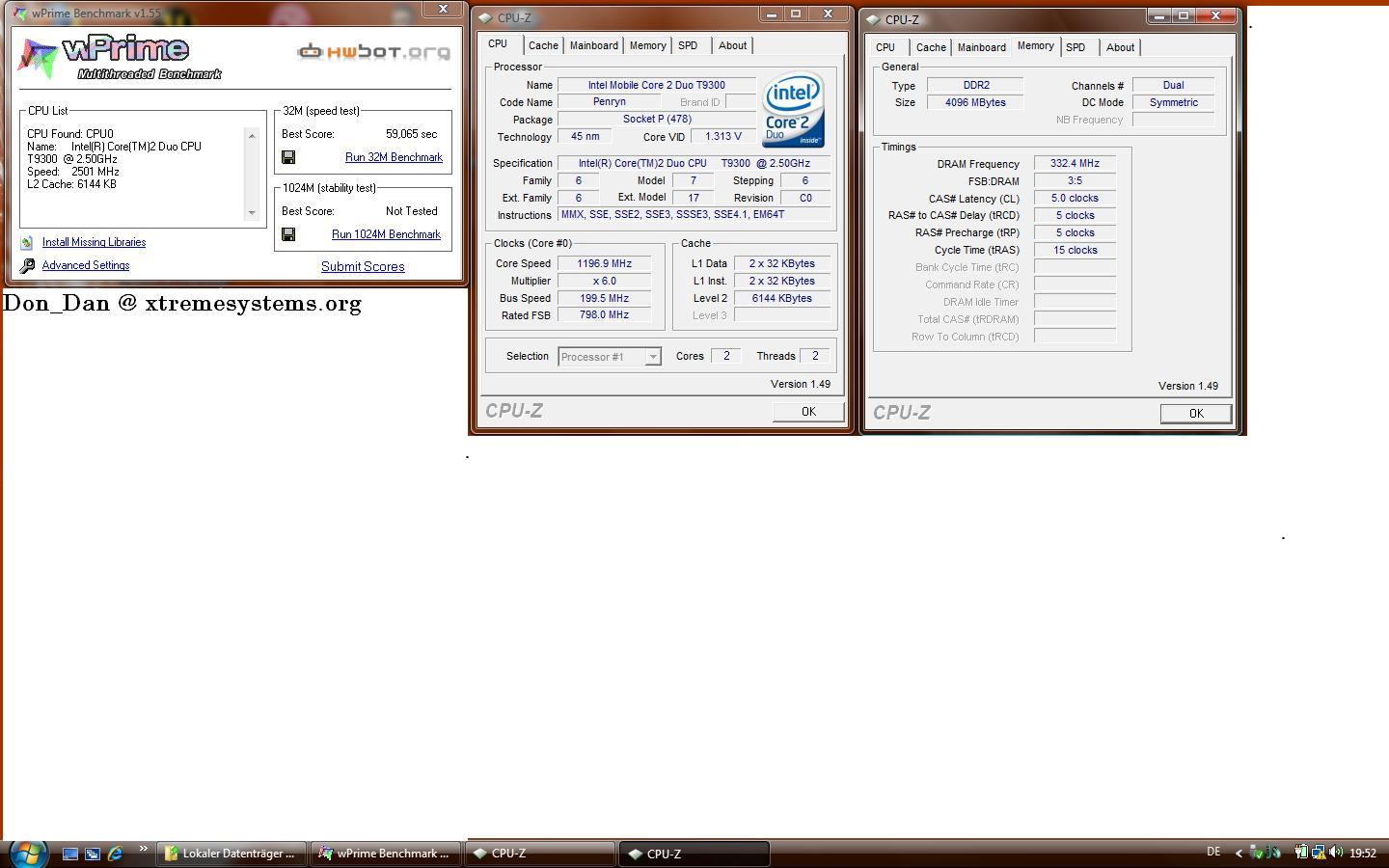This screenshot has height=868, width=1389.
Task: Open the About tab in CPU-Z CPU window
Action: tap(732, 45)
